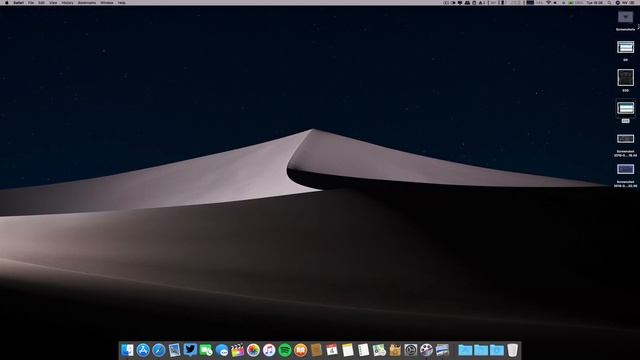The image size is (640, 360).
Task: Open the brown package box app in Dock
Action: (395, 350)
